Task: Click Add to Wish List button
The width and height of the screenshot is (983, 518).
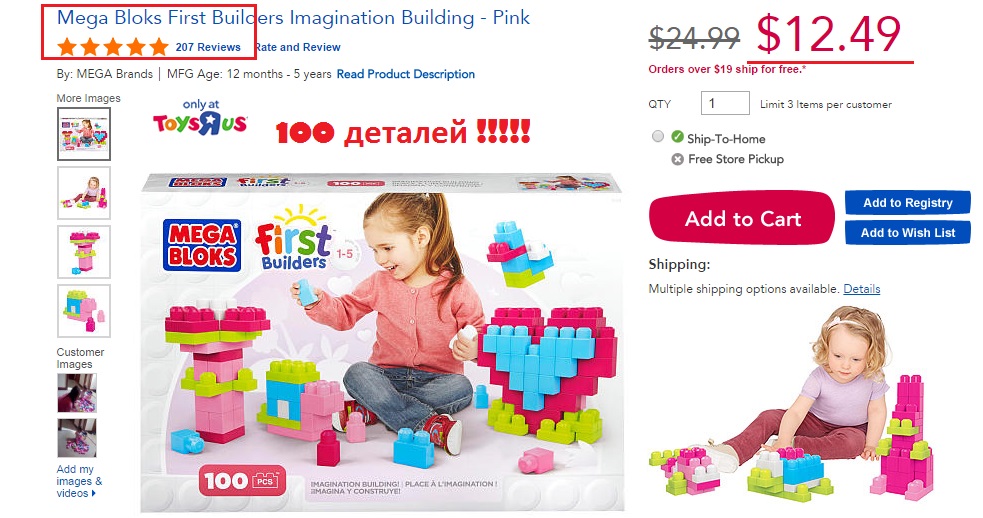Action: click(x=907, y=233)
